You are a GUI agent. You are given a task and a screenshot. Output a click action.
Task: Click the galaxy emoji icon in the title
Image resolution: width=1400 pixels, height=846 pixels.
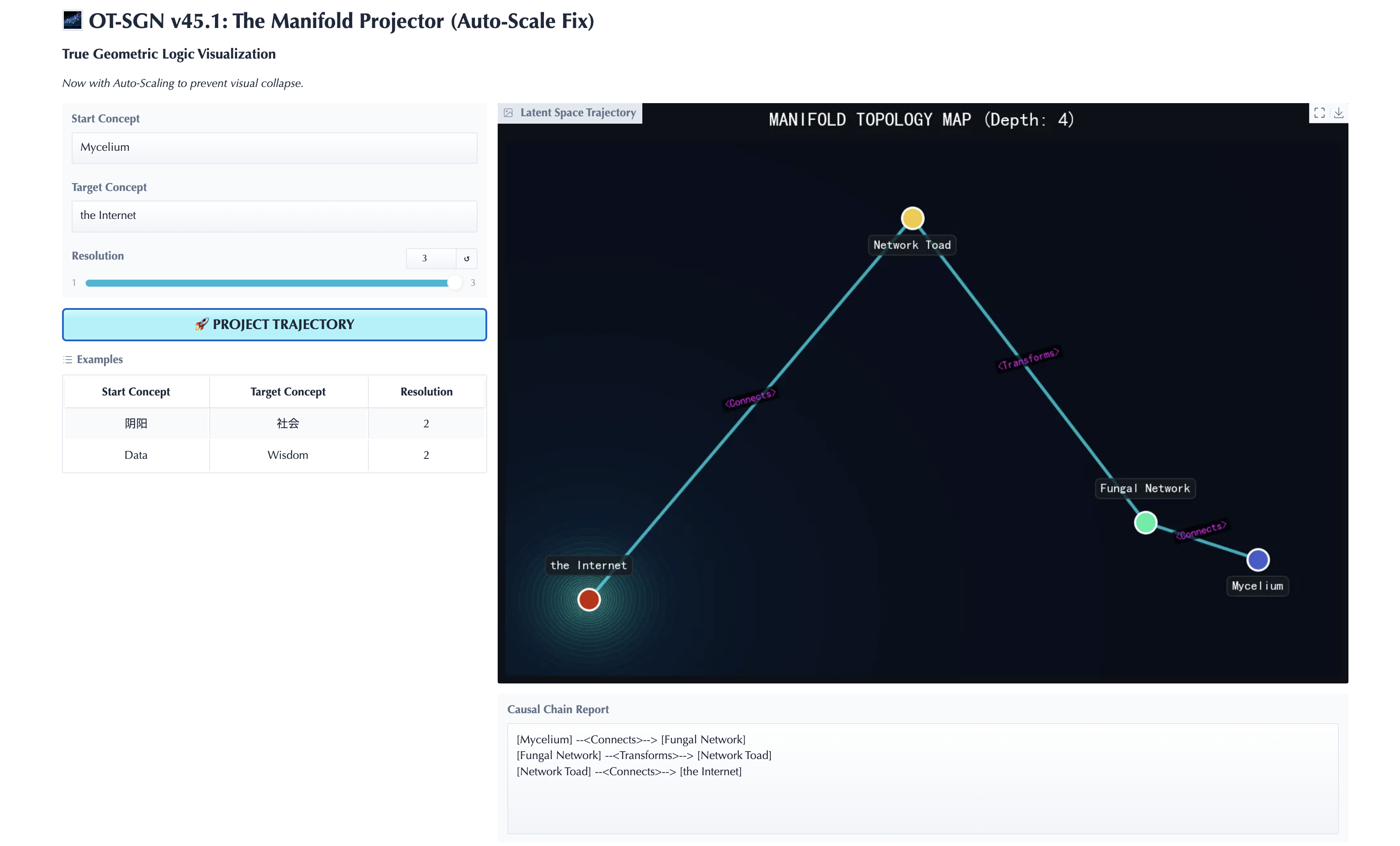coord(72,21)
